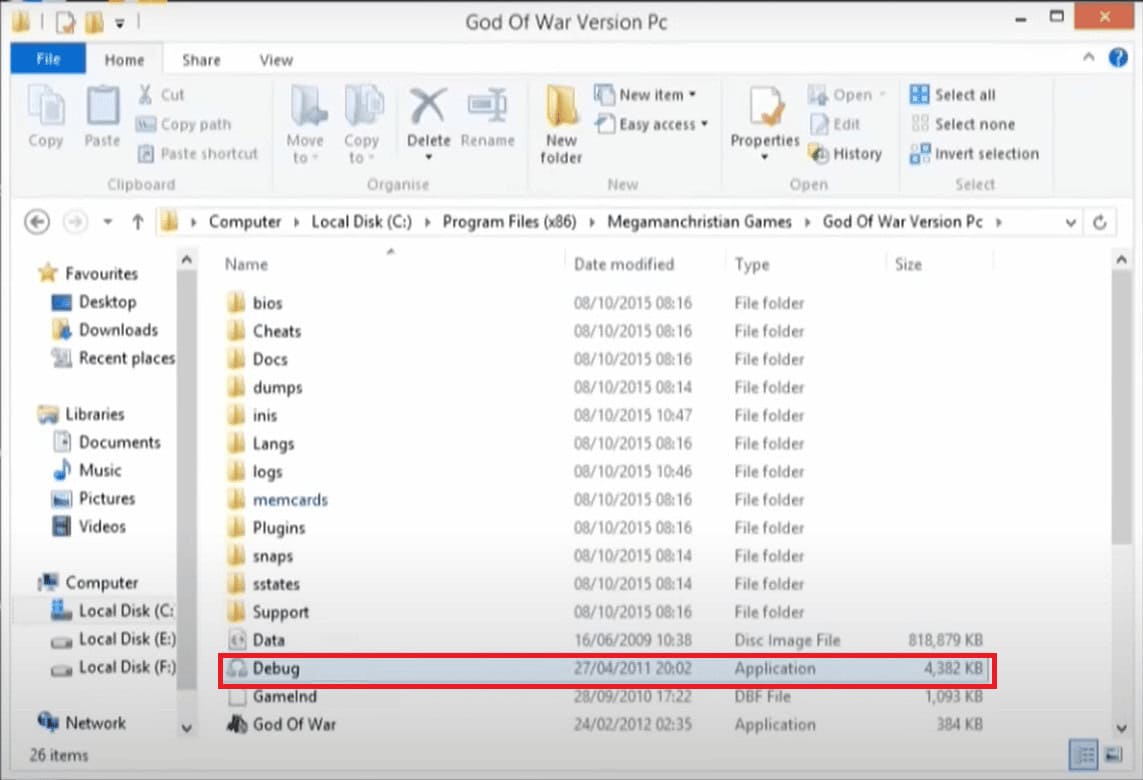1143x780 pixels.
Task: Switch to the Home ribbon tab
Action: coord(124,60)
